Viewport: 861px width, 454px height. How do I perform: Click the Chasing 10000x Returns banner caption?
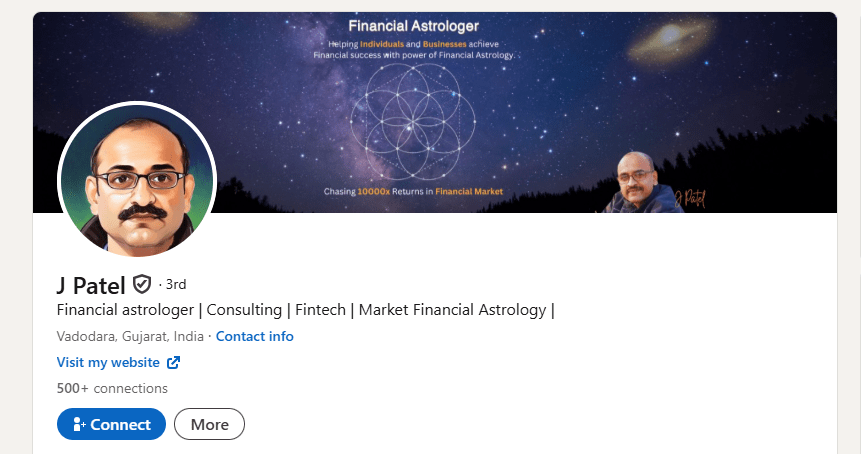(x=413, y=192)
